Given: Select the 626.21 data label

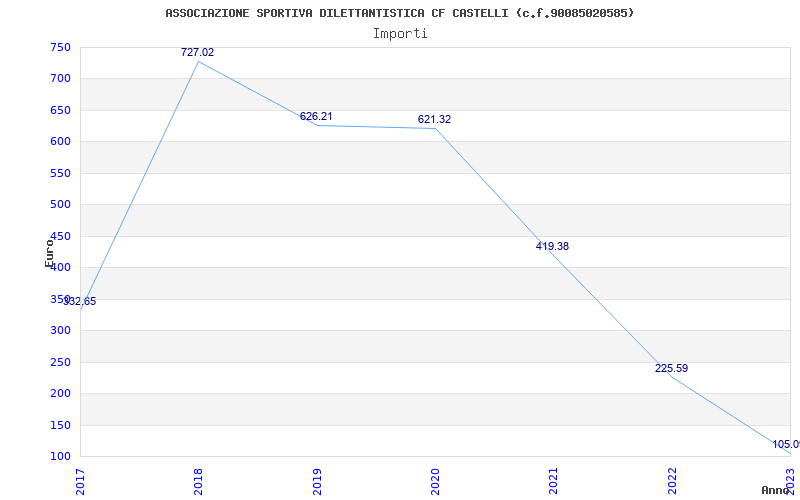Looking at the screenshot, I should [316, 116].
